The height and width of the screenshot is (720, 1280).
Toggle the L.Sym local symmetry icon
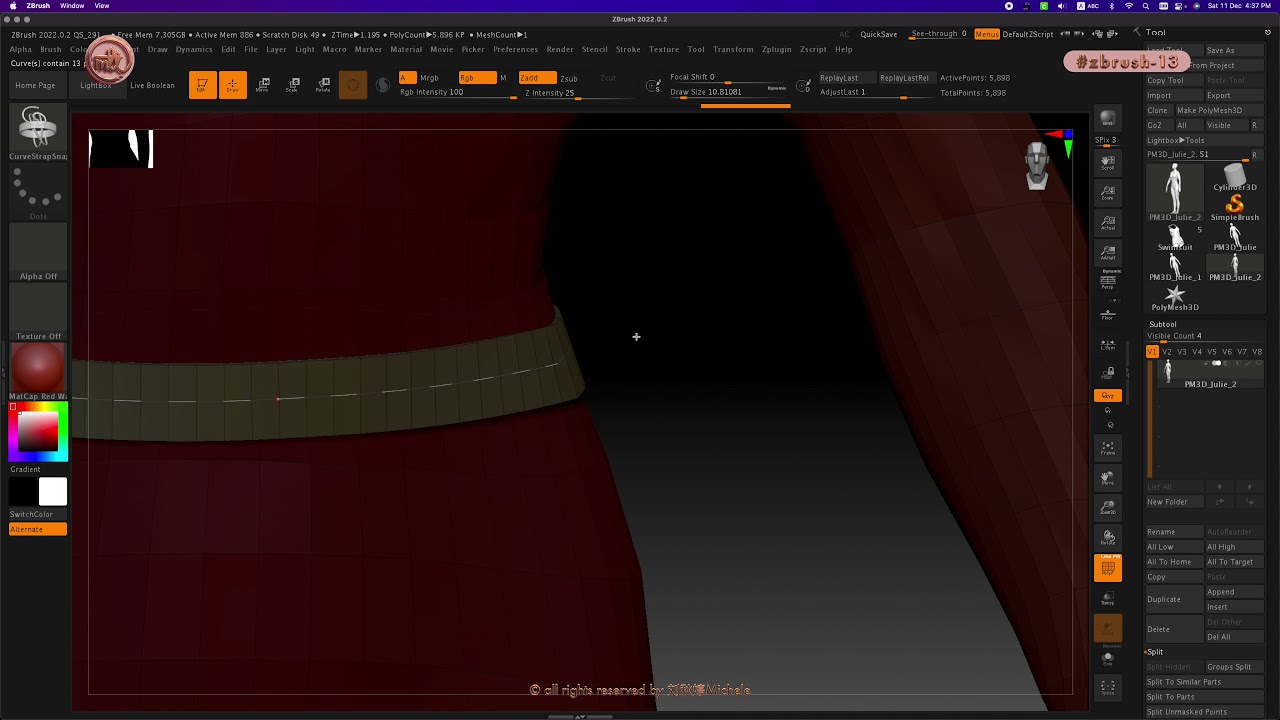(1107, 344)
